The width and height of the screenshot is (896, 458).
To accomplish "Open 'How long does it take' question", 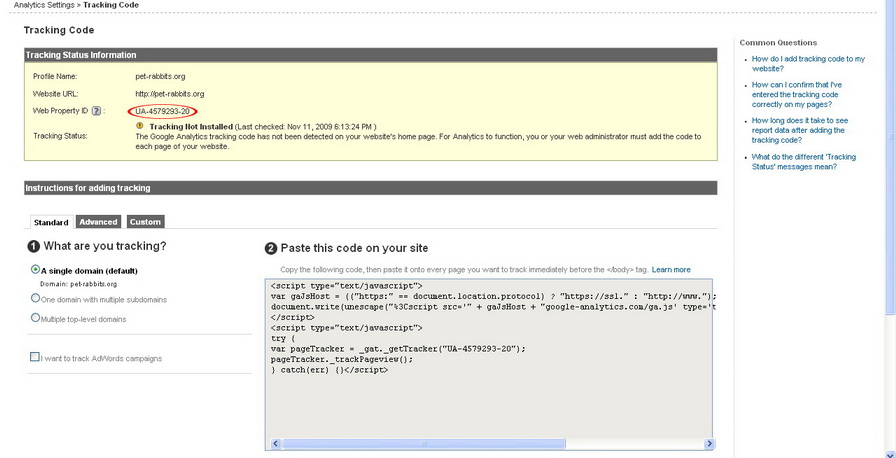I will [799, 130].
